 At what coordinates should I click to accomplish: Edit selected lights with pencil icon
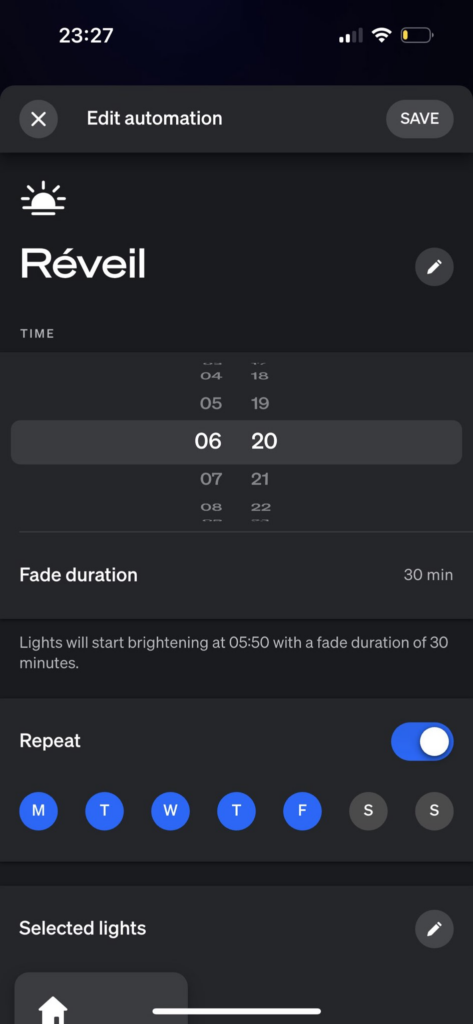point(434,929)
